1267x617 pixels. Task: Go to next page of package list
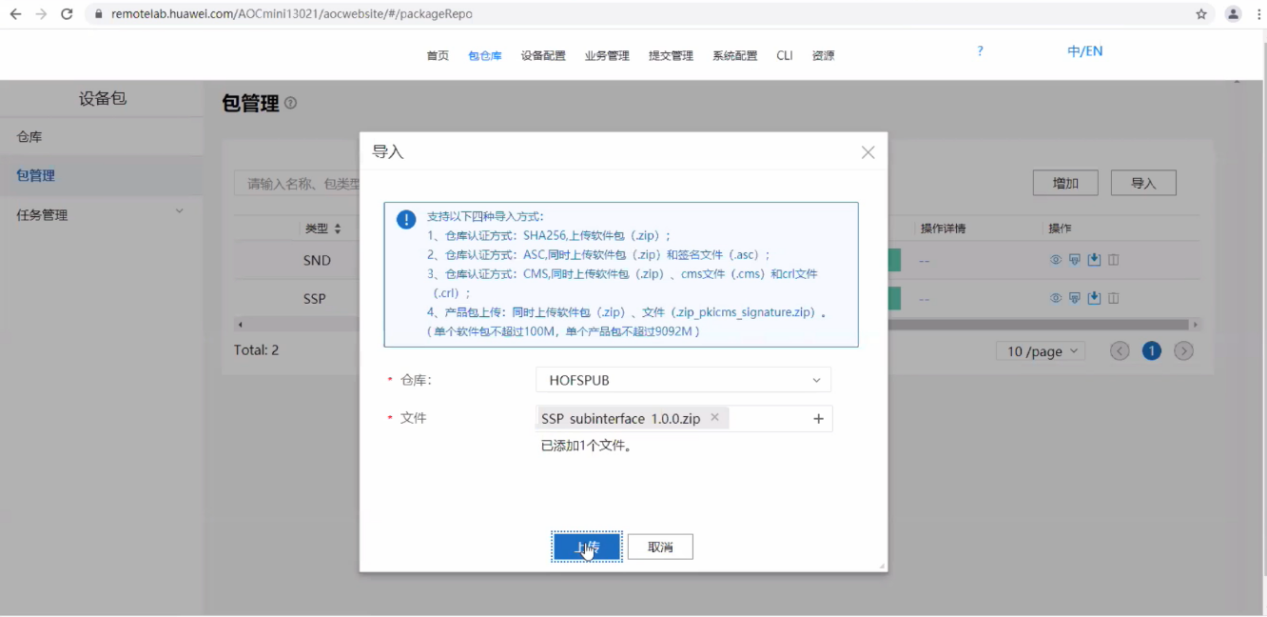[x=1184, y=351]
